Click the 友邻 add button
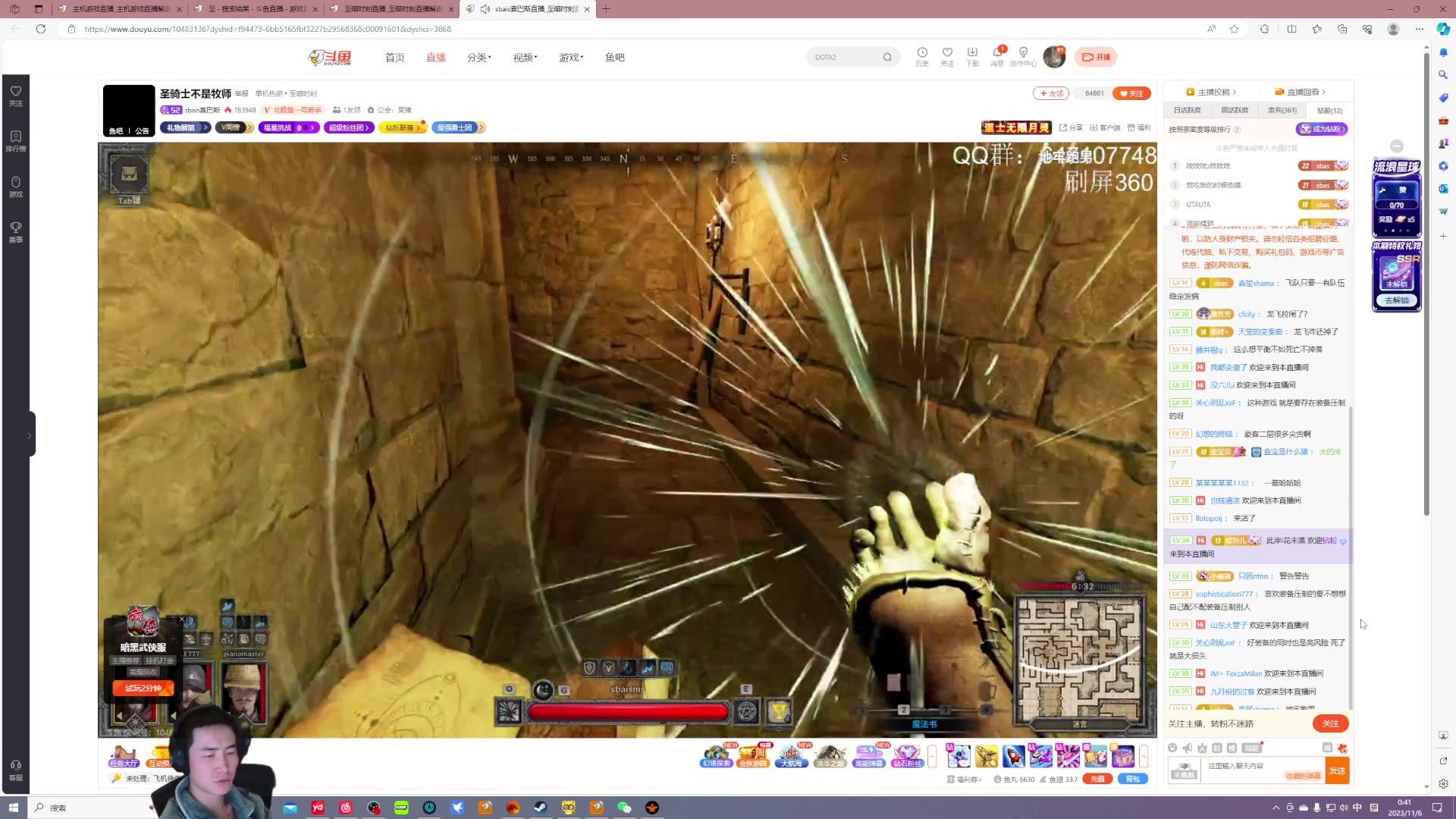Screen dimensions: 1456x819 coord(1051,93)
